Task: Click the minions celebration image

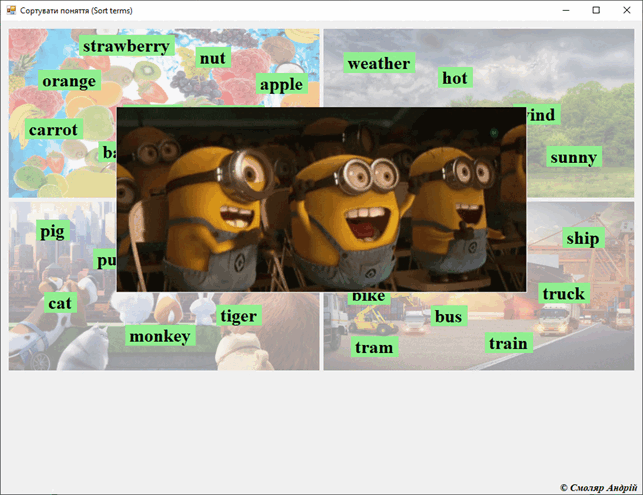Action: 322,199
